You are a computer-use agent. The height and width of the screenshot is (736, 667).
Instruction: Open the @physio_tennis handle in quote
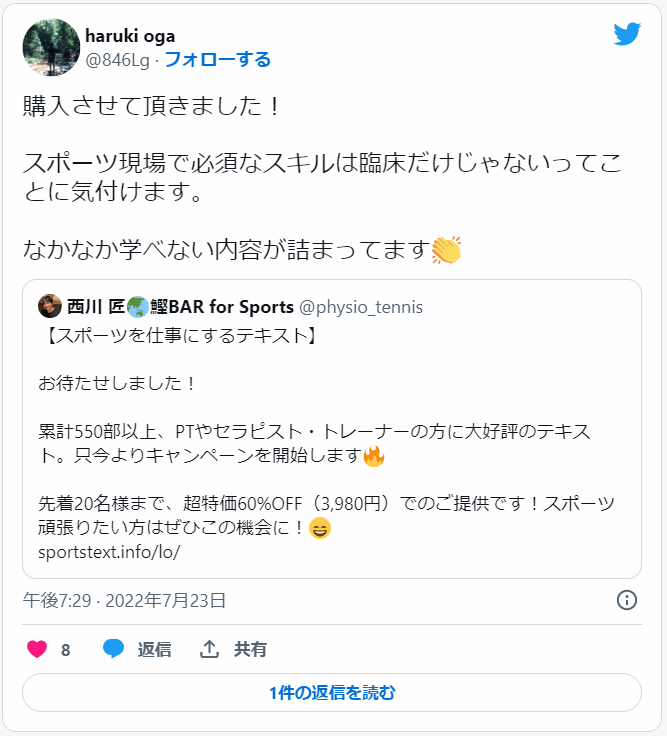(361, 306)
